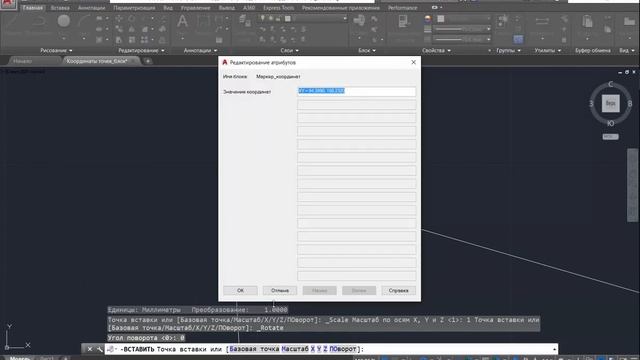Close the Редактирование атрибутов dialog
The width and height of the screenshot is (640, 360).
[x=413, y=62]
